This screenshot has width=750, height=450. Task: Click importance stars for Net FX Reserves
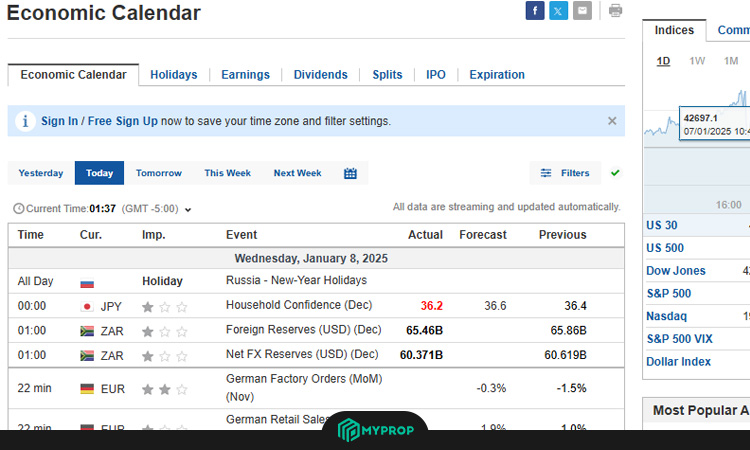[165, 356]
